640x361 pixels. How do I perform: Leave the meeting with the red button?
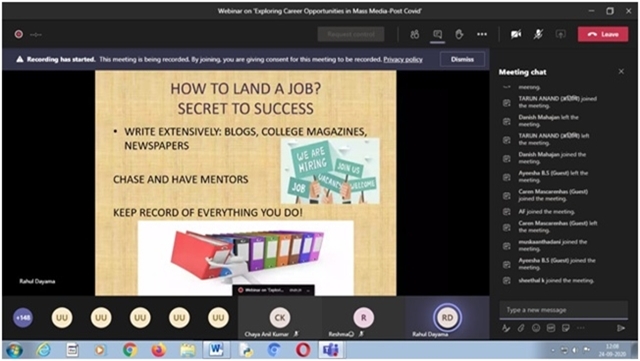click(603, 34)
